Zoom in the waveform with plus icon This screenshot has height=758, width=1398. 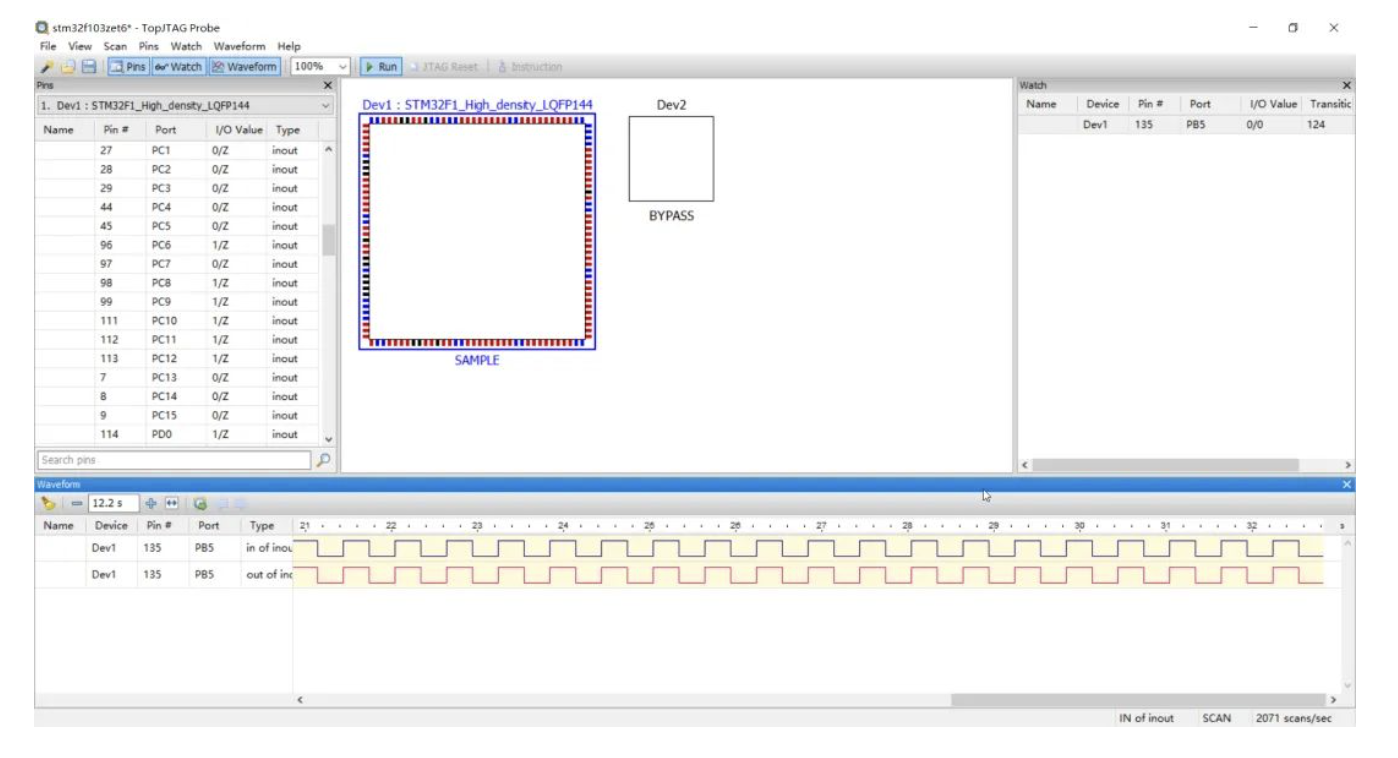[x=151, y=504]
